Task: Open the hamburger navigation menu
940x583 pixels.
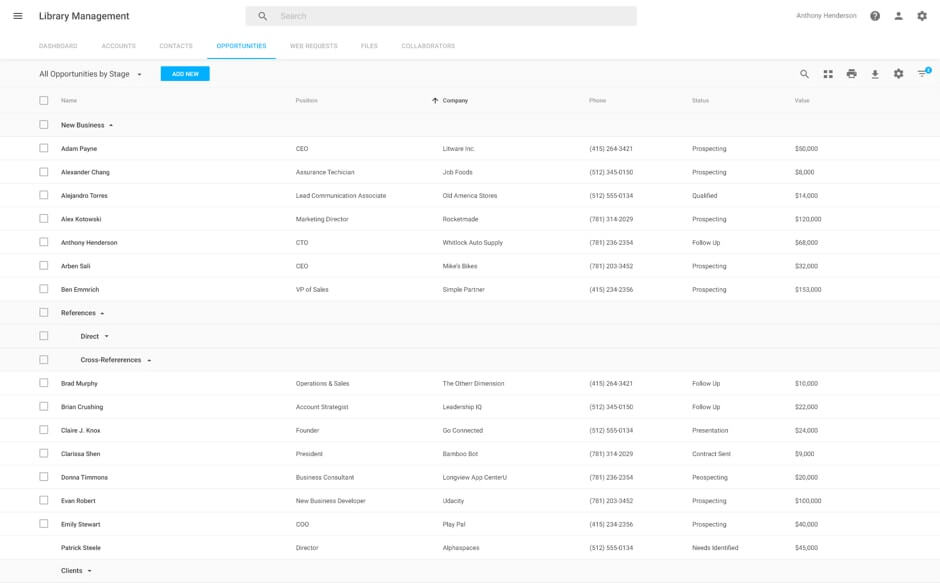Action: pyautogui.click(x=18, y=16)
